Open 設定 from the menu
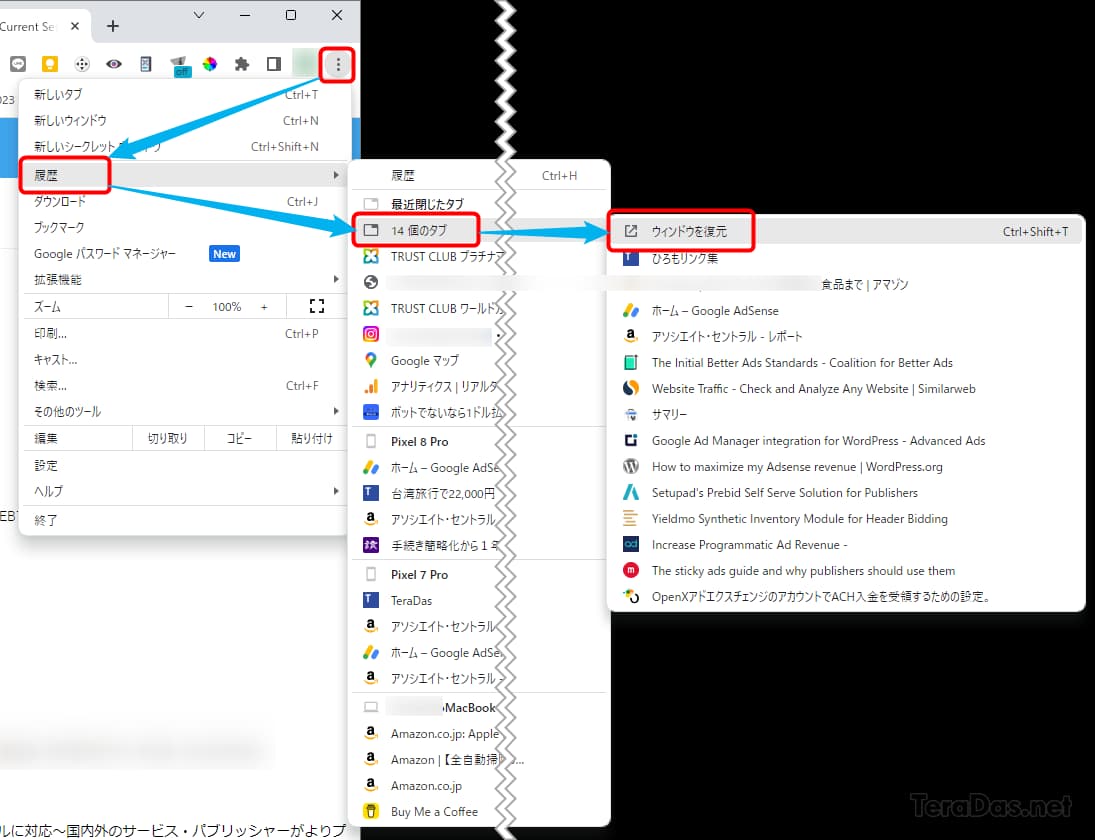 (x=183, y=466)
